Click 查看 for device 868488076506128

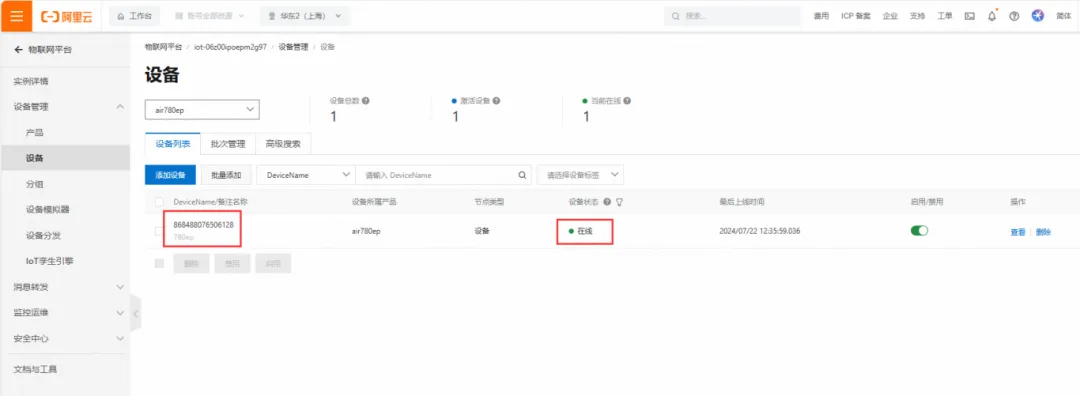(x=1017, y=232)
